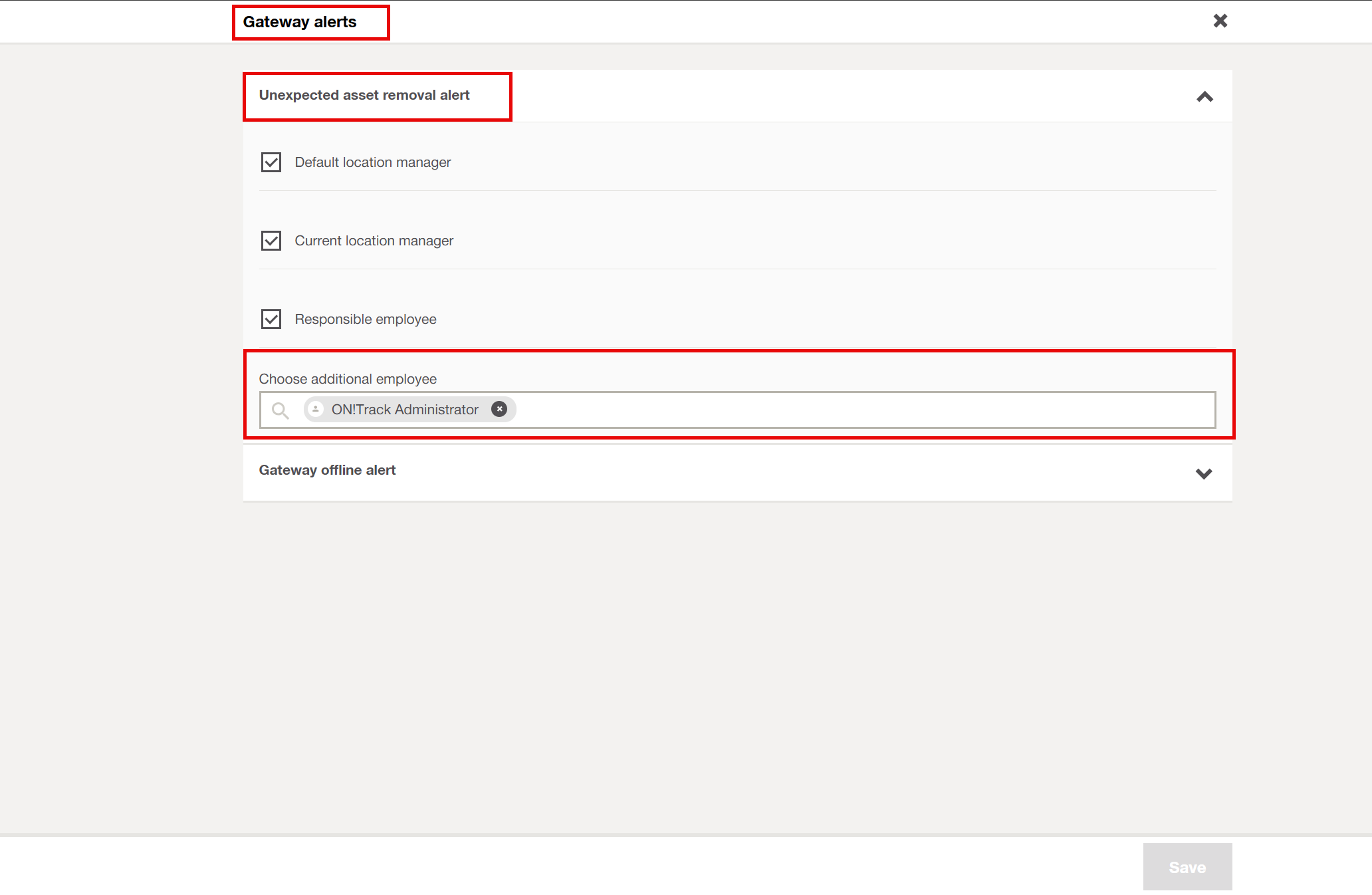Click the Gateway alerts dialog title
Viewport: 1372px width, 895px height.
tap(300, 22)
